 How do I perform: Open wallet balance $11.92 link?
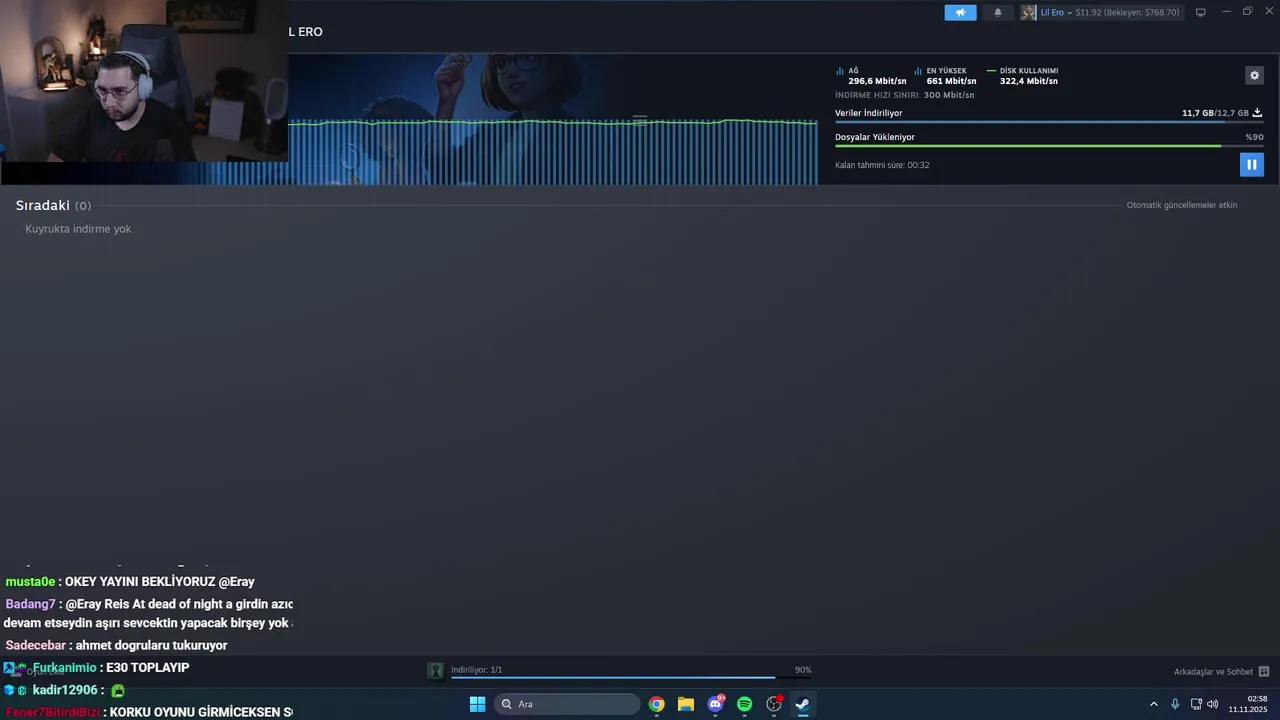[1128, 12]
